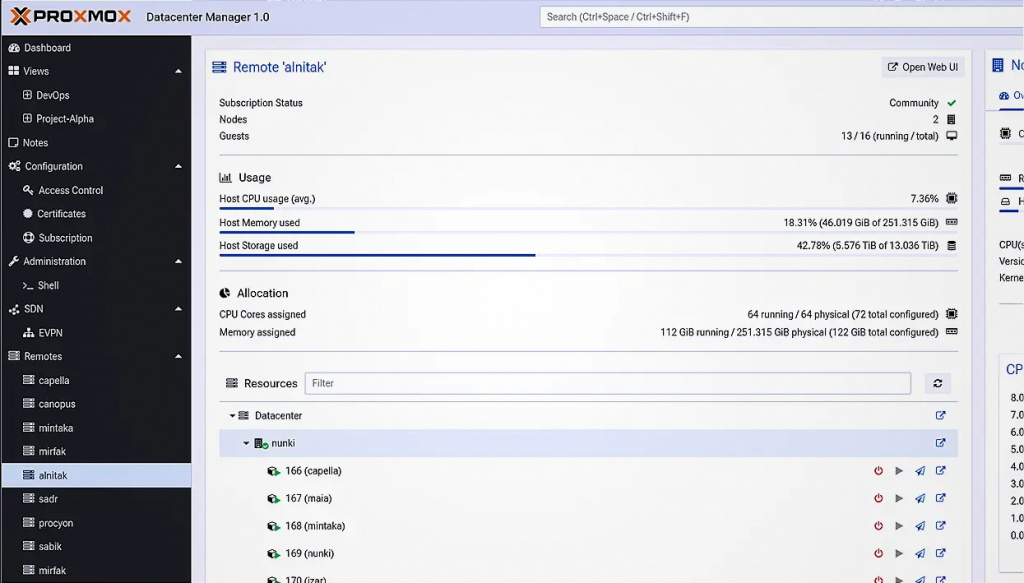Click the Dashboard sidebar entry
This screenshot has height=583, width=1024.
click(45, 47)
